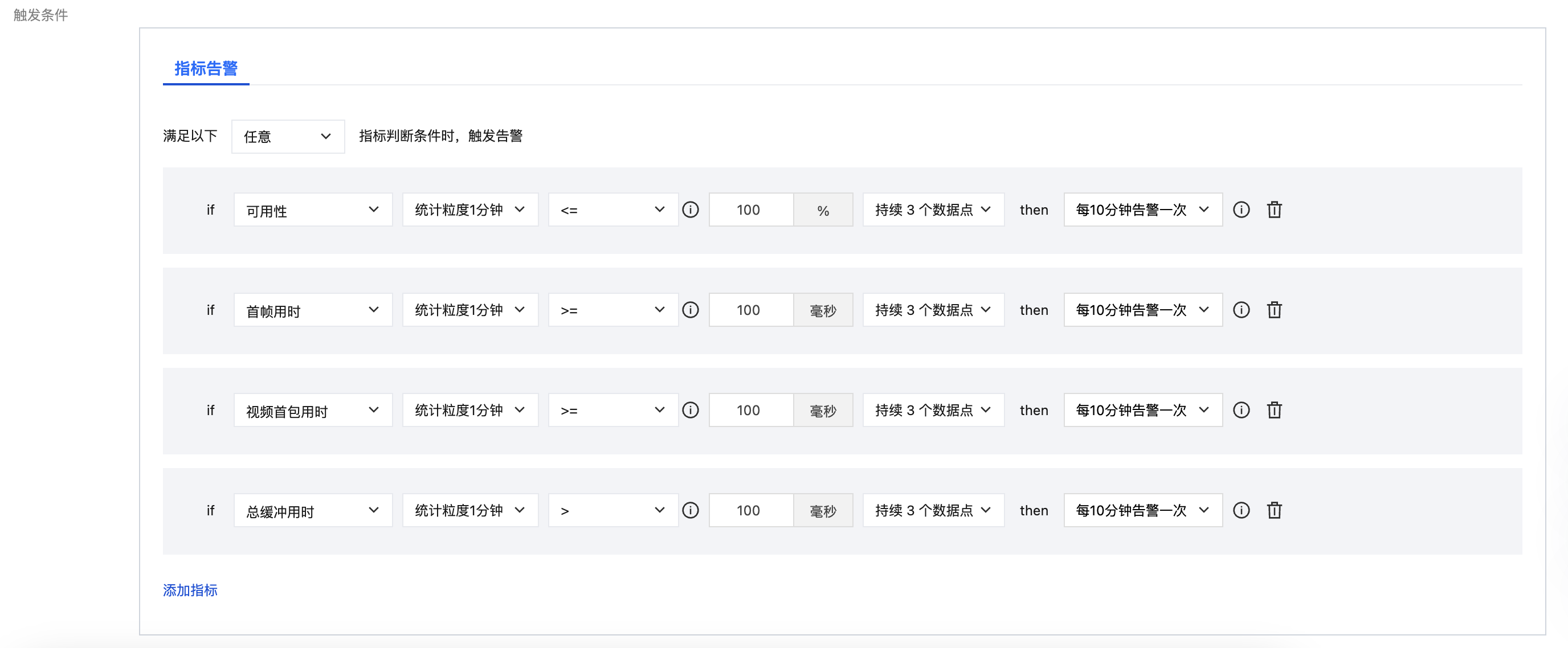Click the 触发条件 section label
This screenshot has height=648, width=1568.
point(40,15)
